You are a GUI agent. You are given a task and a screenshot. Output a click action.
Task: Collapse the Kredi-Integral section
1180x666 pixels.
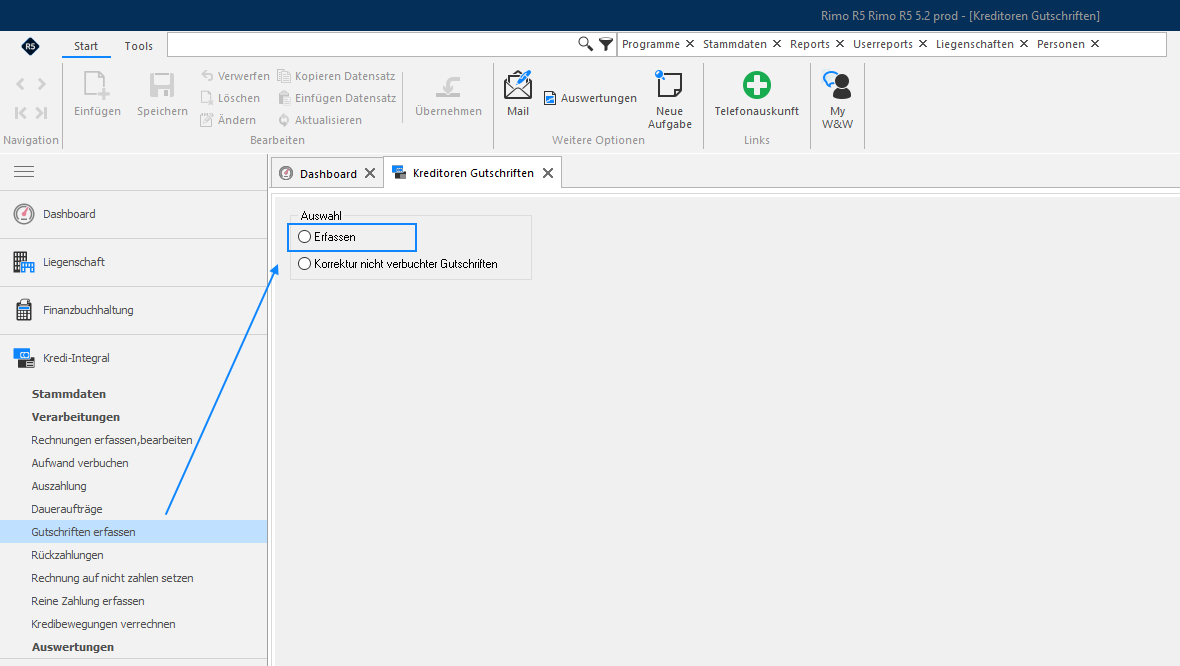(x=134, y=358)
